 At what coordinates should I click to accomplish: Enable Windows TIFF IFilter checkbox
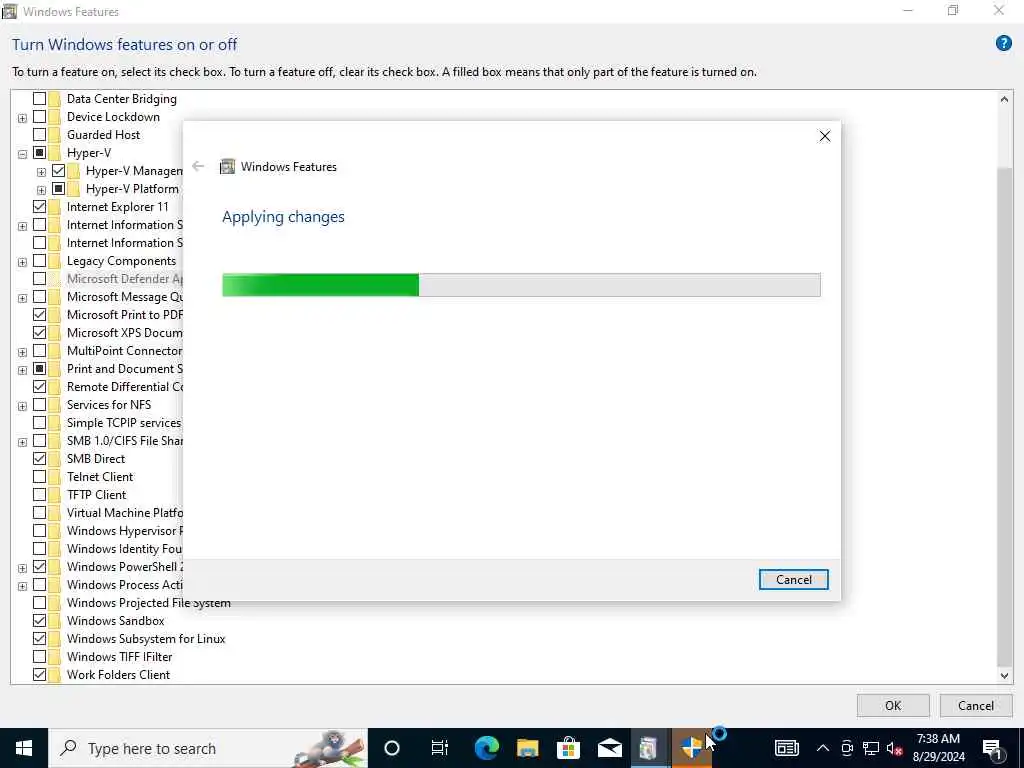[39, 656]
